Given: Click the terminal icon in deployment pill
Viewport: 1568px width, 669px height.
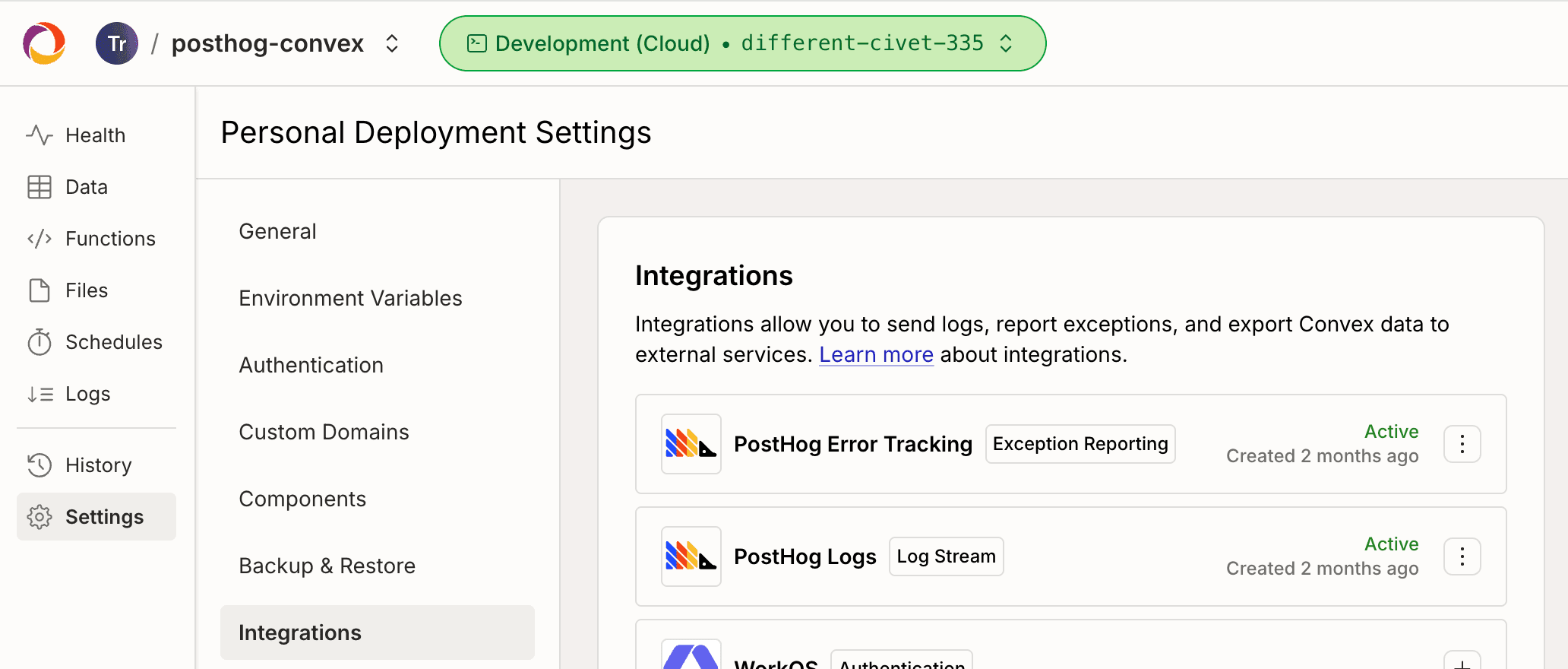Looking at the screenshot, I should 476,43.
